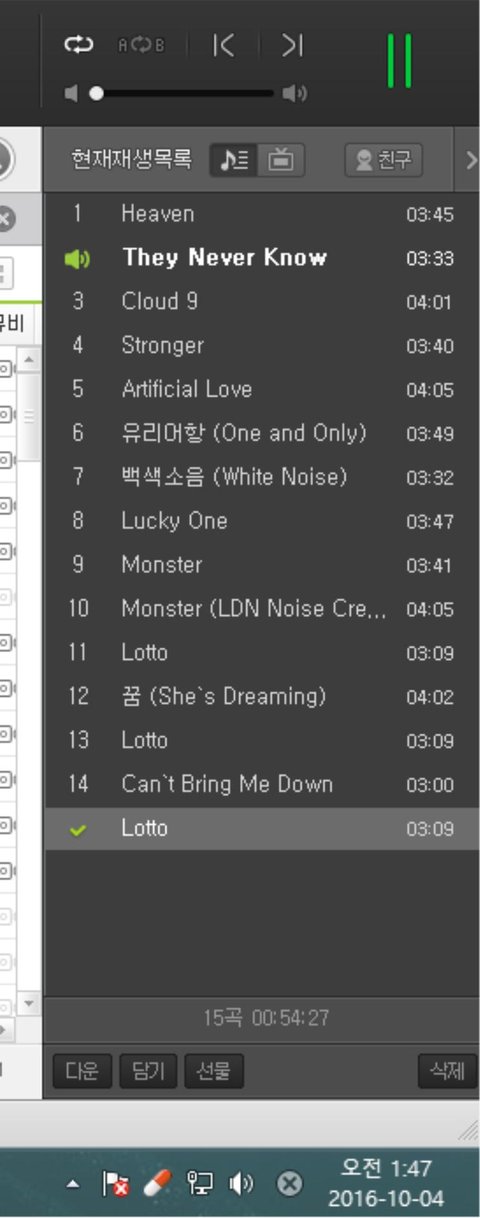The image size is (480, 1218).
Task: Click the 다운 download button
Action: pyautogui.click(x=81, y=1071)
